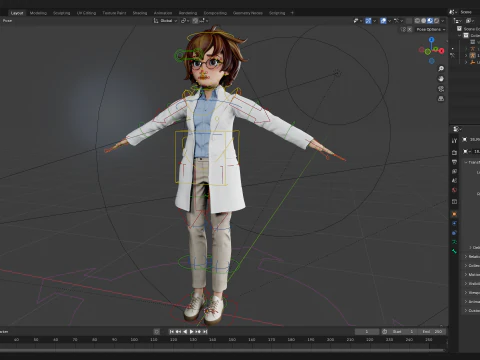Switch to the Animation workspace tab

click(163, 13)
